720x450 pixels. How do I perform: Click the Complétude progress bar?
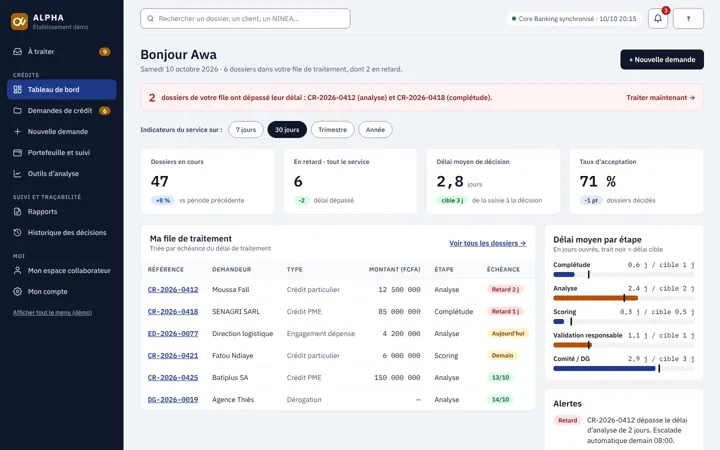coord(624,275)
